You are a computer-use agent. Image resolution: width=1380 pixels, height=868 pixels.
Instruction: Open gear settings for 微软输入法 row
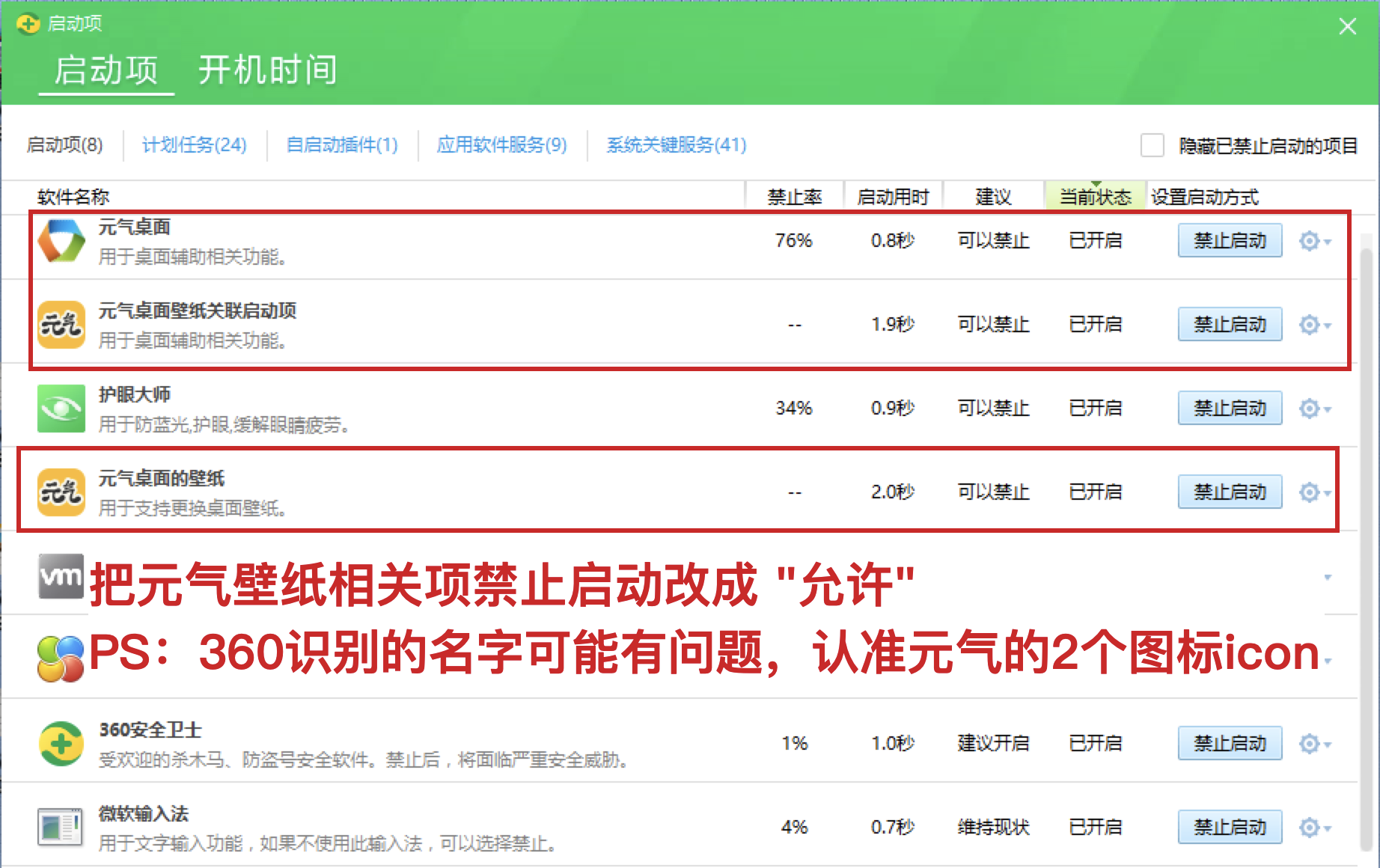[x=1309, y=828]
